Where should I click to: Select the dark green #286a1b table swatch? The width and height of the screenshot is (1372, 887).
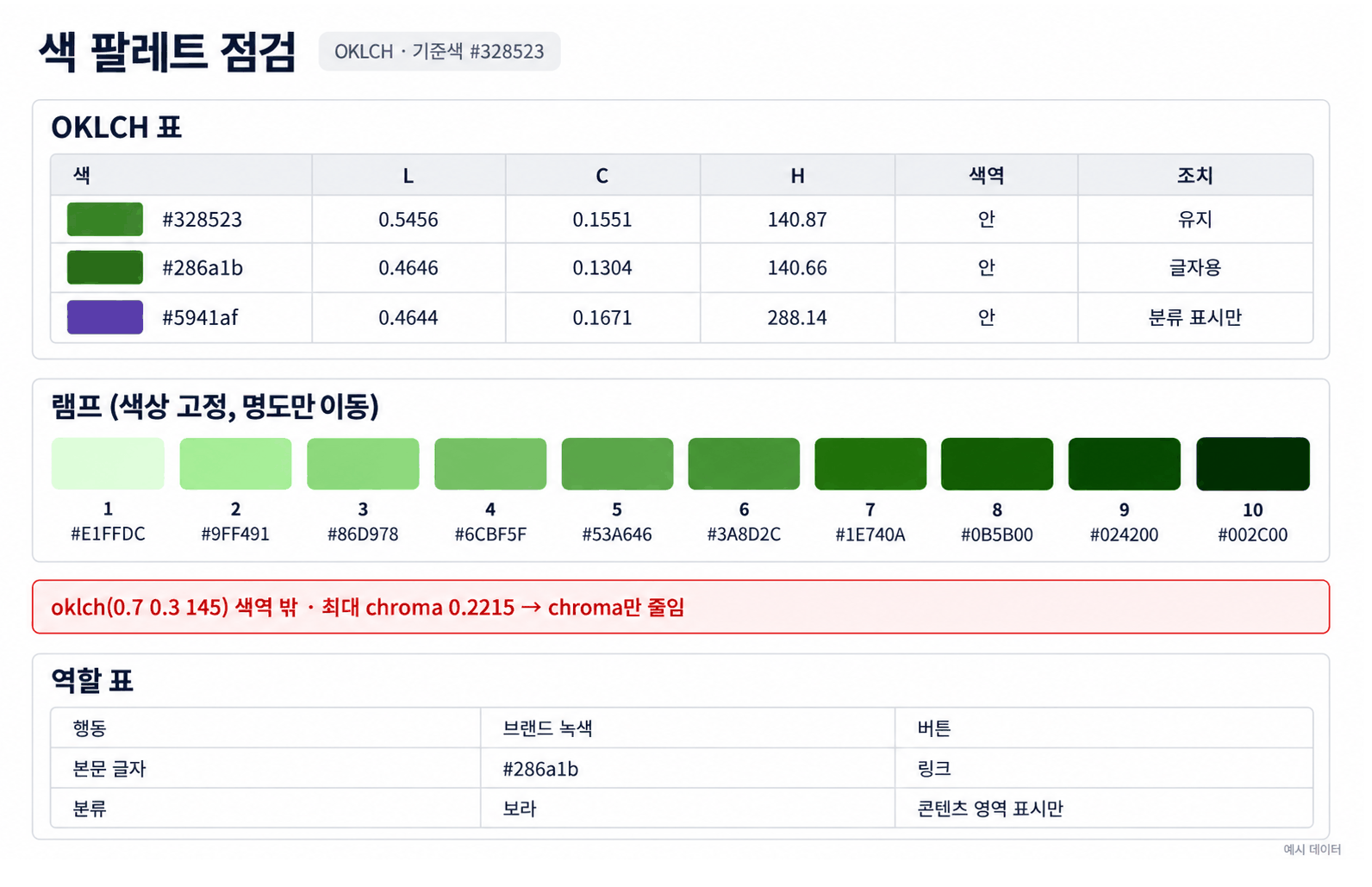click(x=105, y=267)
